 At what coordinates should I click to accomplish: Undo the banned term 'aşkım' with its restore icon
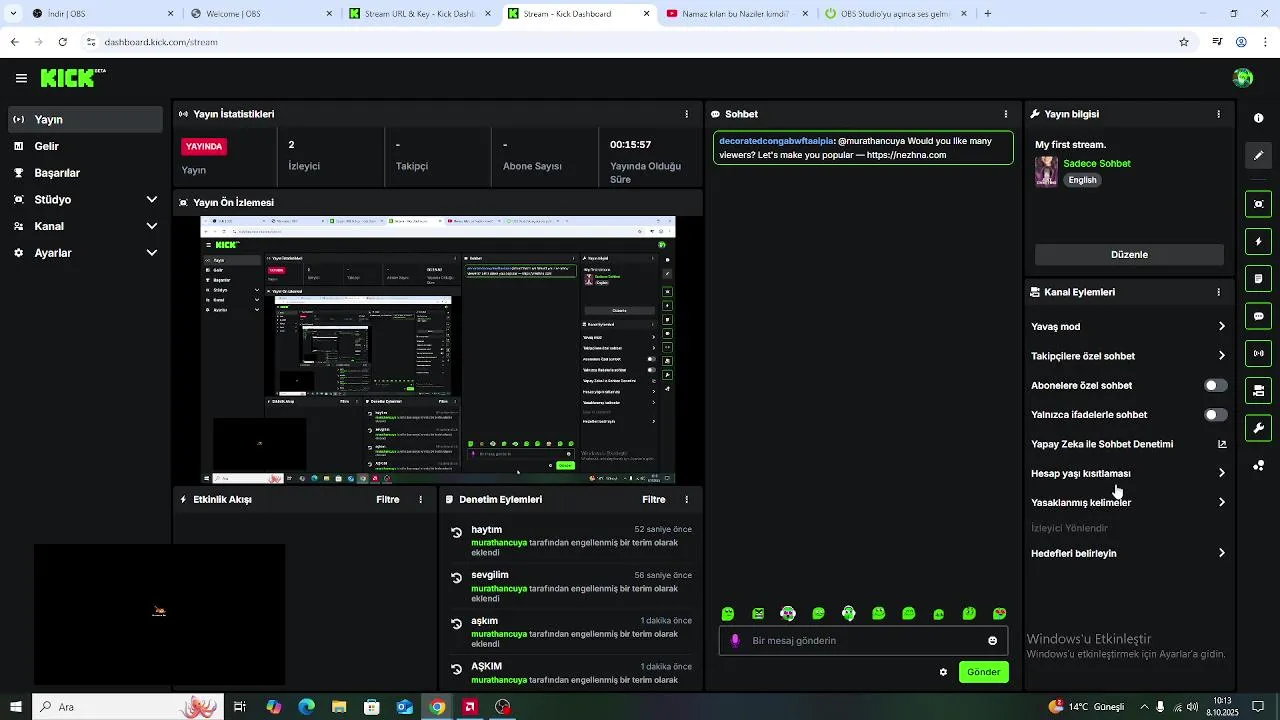point(457,624)
